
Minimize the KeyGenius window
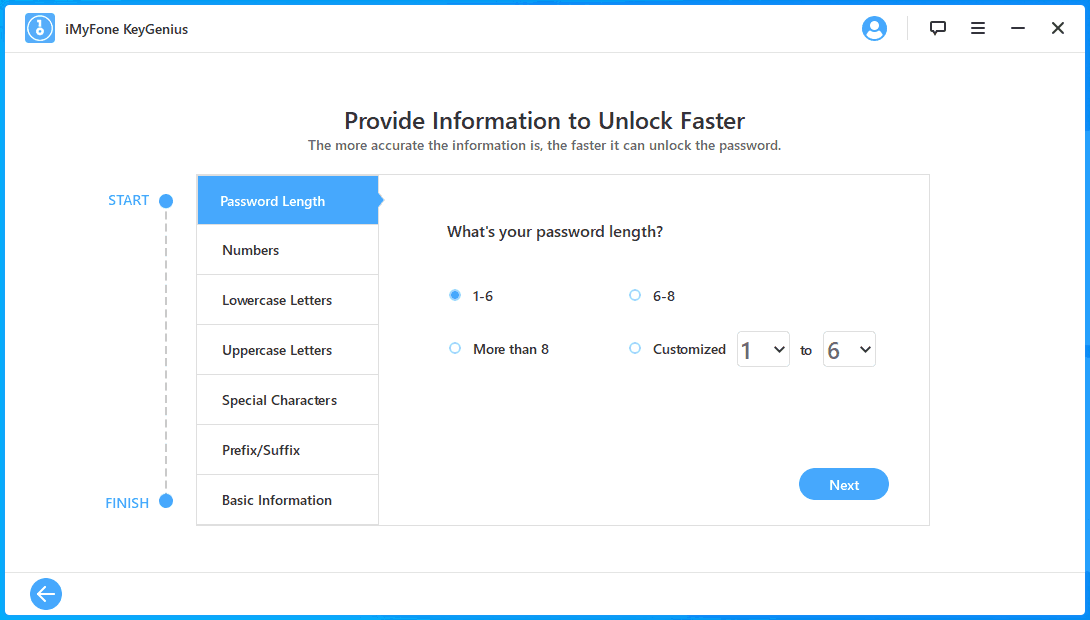point(1018,28)
